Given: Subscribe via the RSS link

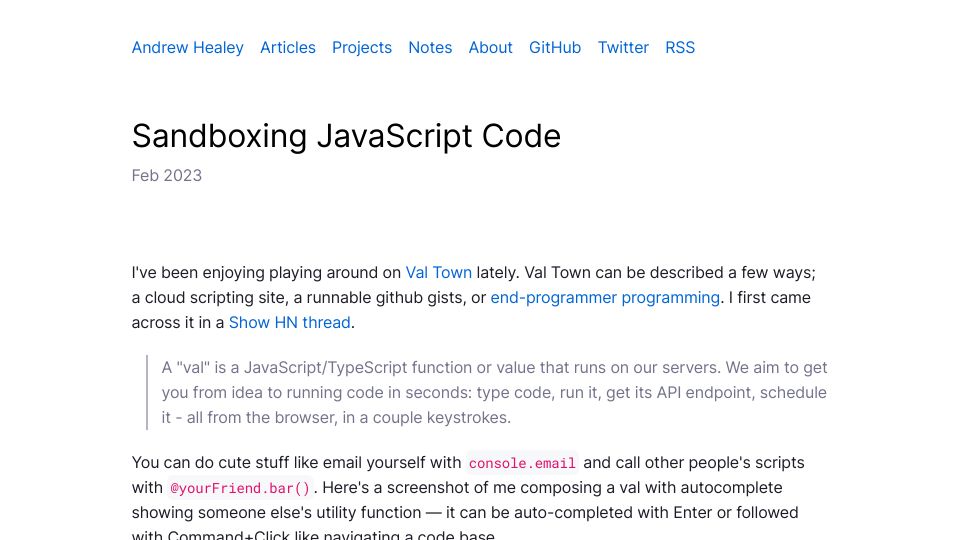Looking at the screenshot, I should click(x=680, y=47).
